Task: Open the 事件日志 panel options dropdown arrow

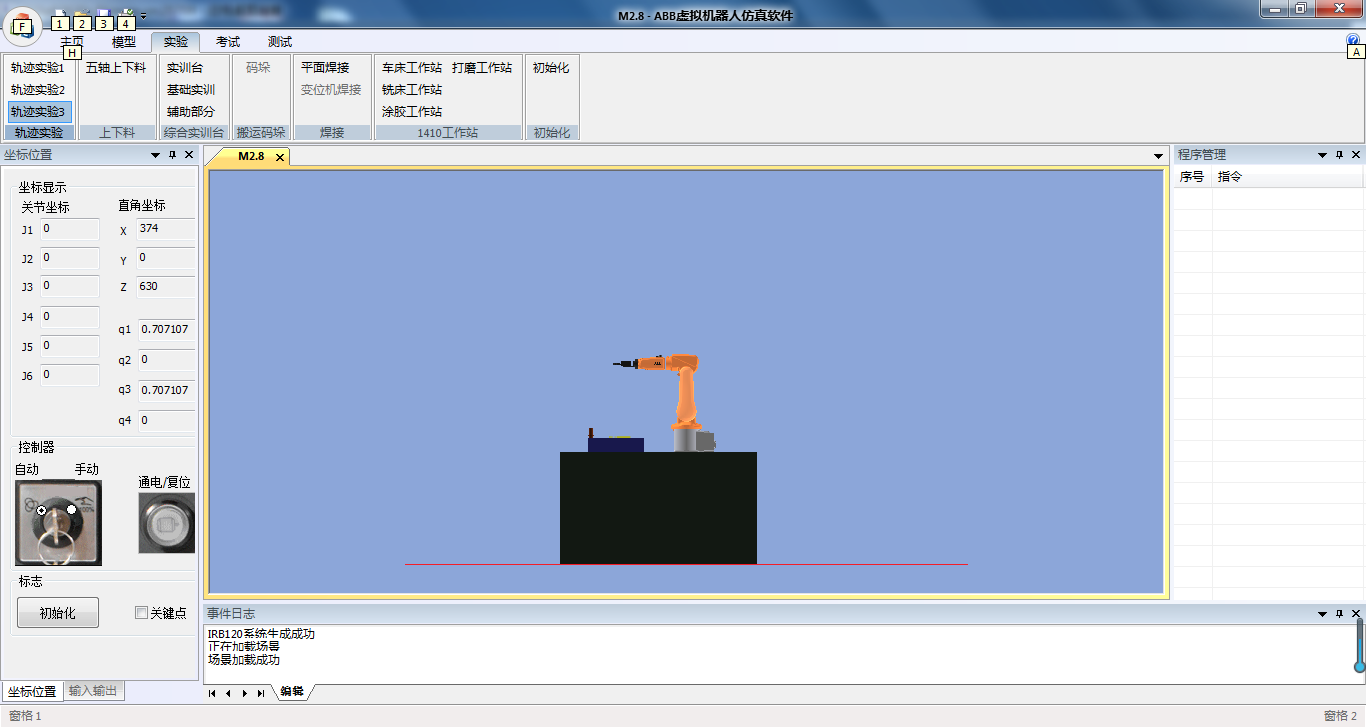Action: coord(1322,613)
